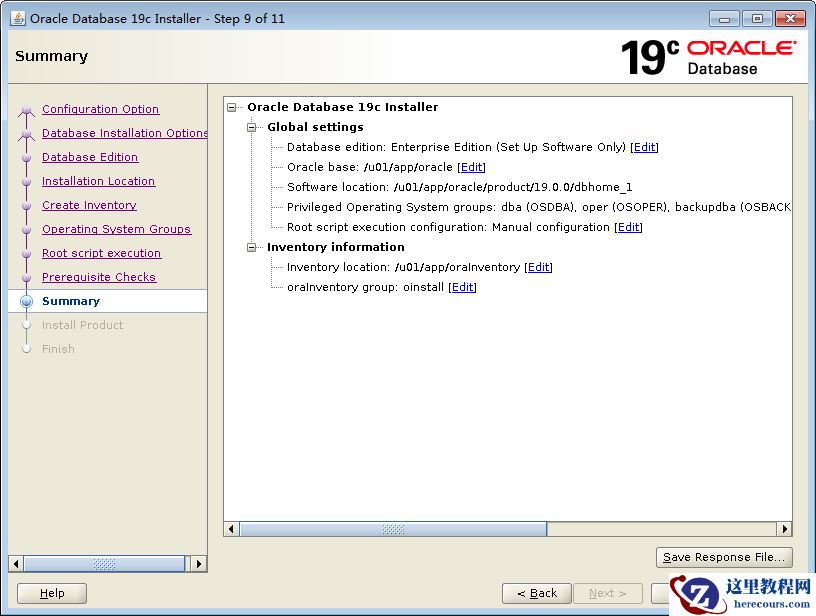Open Root script execution step
816x616 pixels.
coord(101,253)
